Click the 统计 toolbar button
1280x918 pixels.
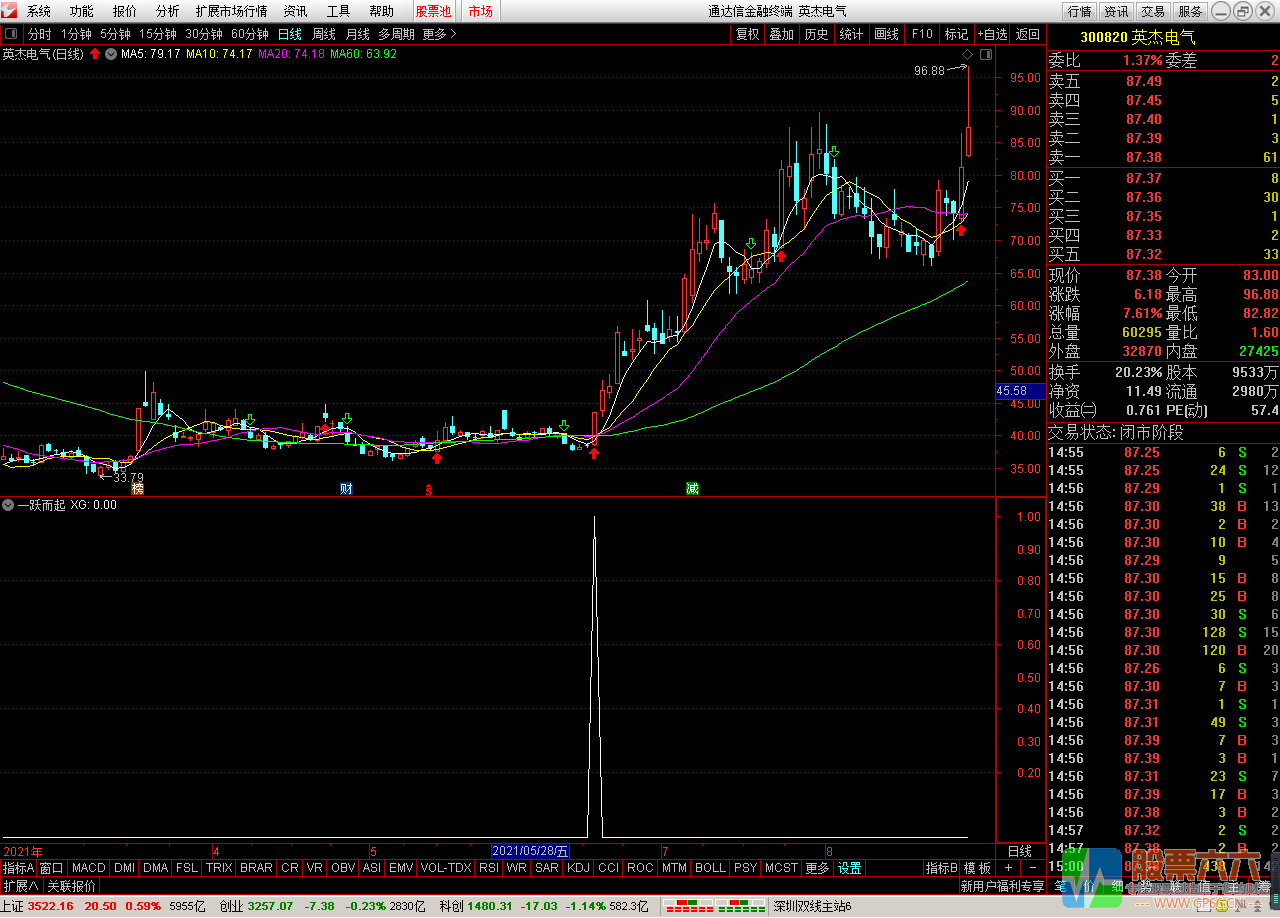point(851,34)
